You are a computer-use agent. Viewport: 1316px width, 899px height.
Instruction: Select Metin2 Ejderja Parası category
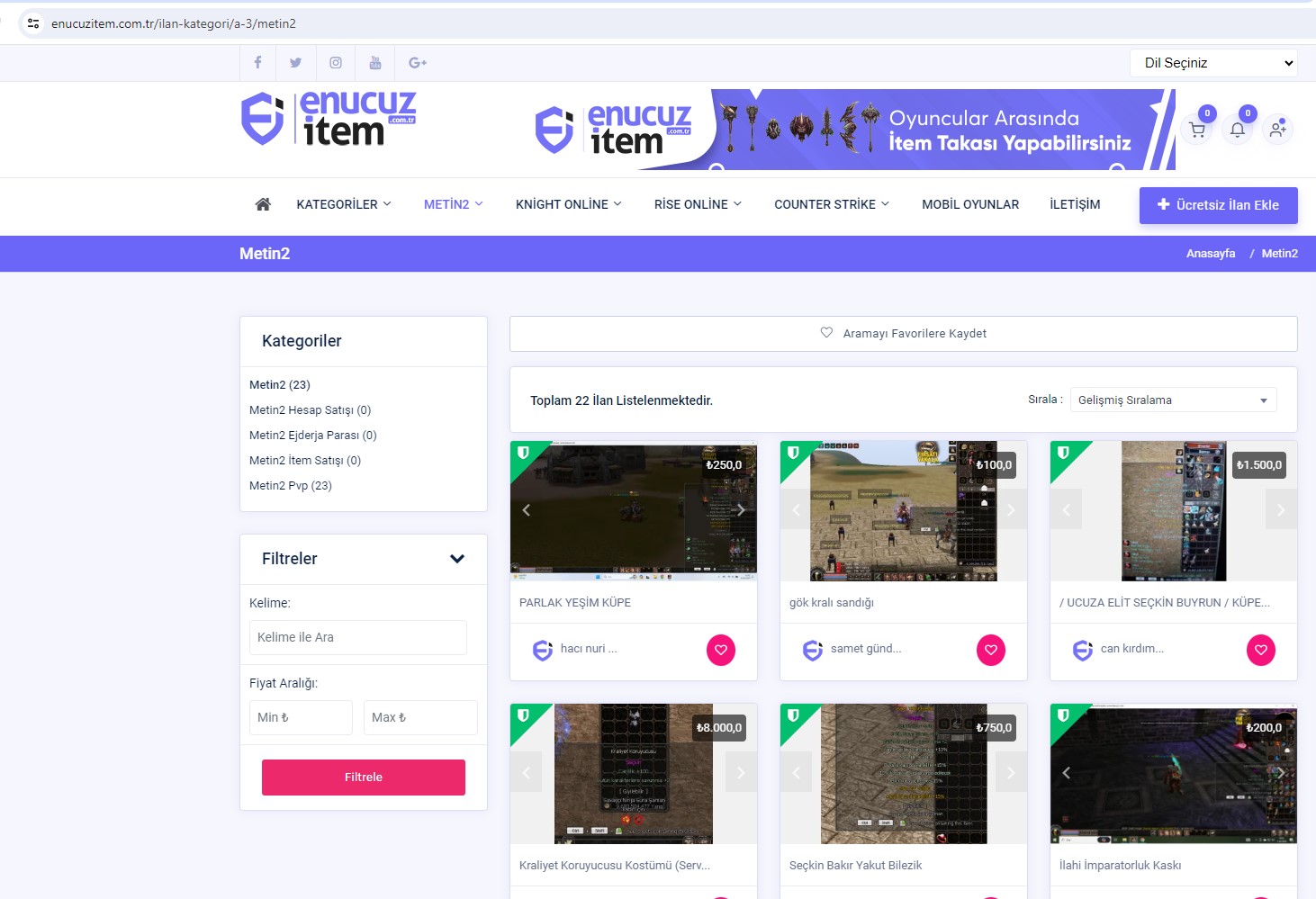(x=313, y=435)
